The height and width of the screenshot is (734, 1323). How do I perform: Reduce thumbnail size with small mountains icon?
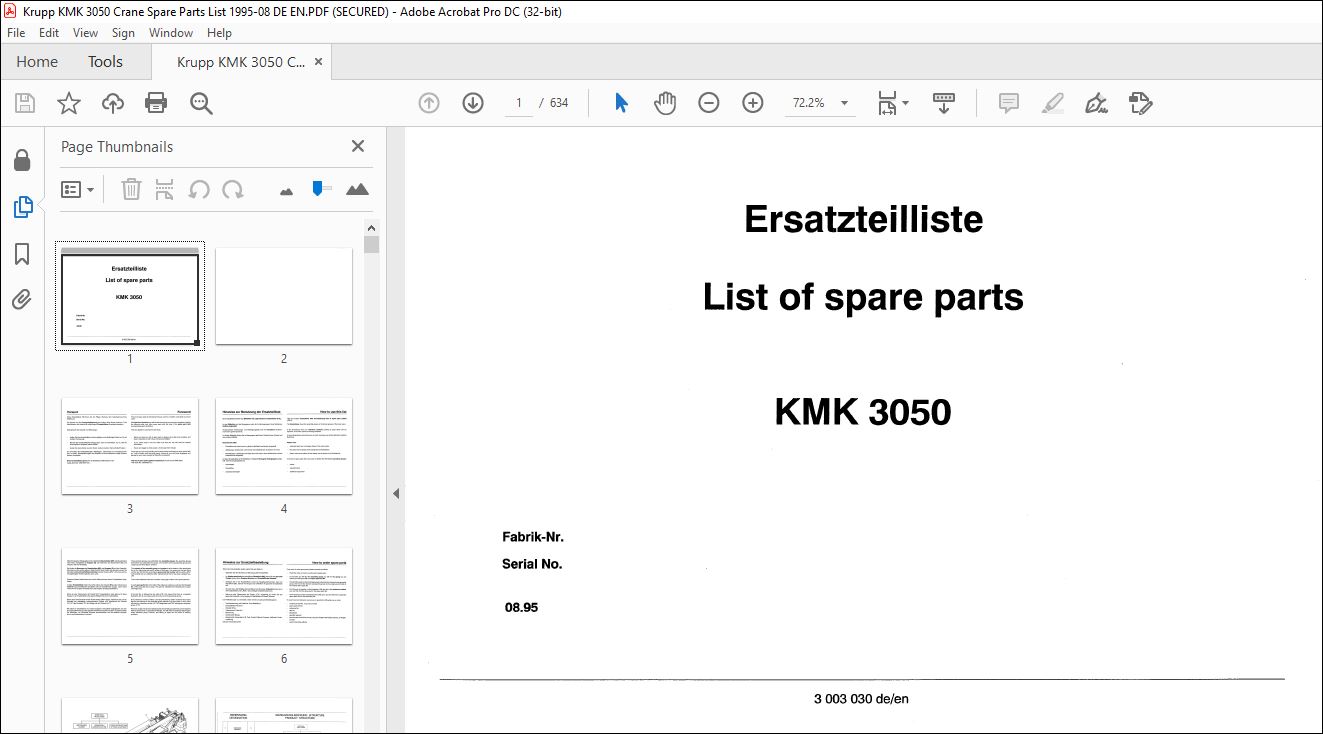pyautogui.click(x=287, y=190)
